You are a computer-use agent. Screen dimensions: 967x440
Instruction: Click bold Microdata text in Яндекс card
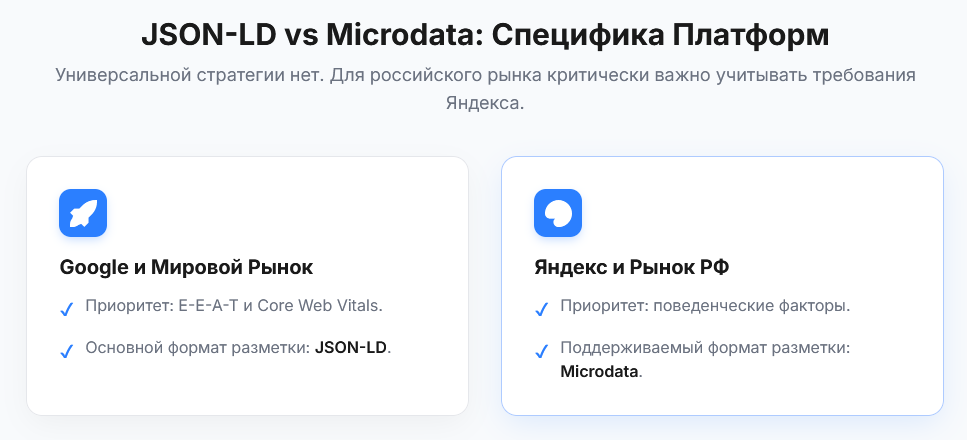tap(599, 372)
